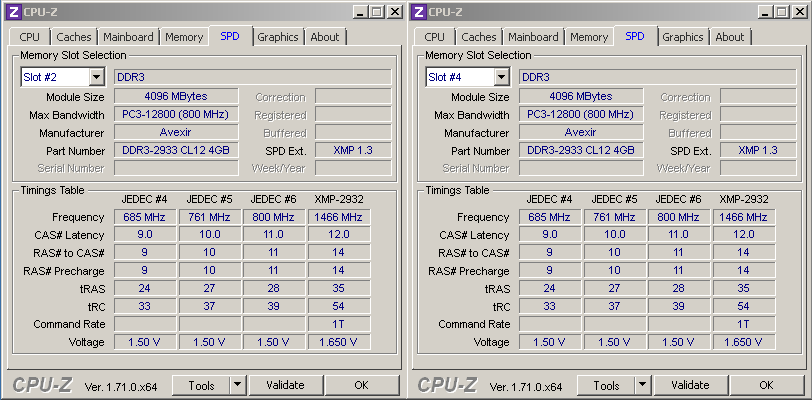Click 1.650 V voltage in Slot #4 window
This screenshot has height=400, width=812.
(744, 342)
